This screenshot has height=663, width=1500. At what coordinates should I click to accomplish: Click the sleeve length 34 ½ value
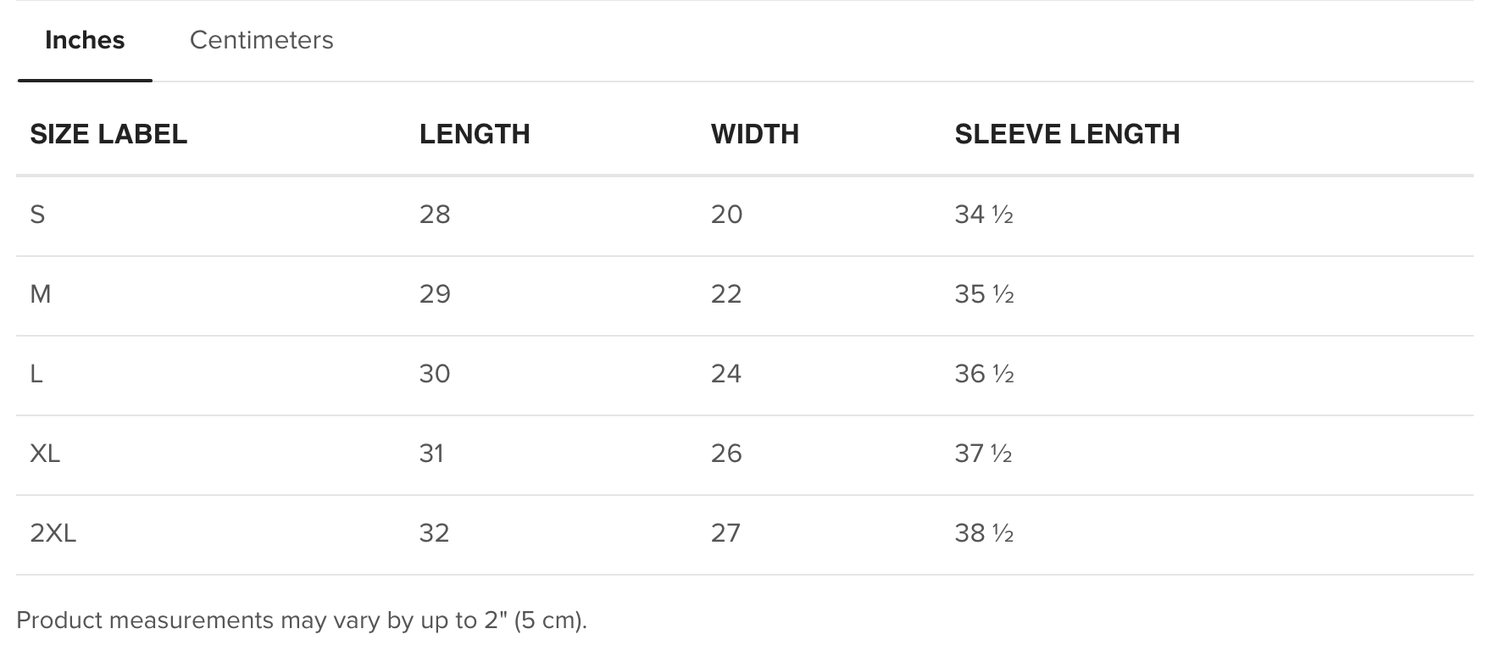tap(984, 214)
